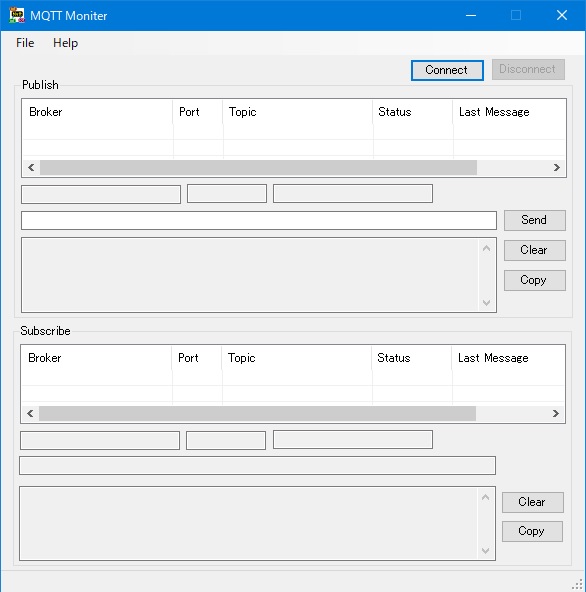Click right scroll arrow in Publish table
This screenshot has height=592, width=586.
pos(557,167)
